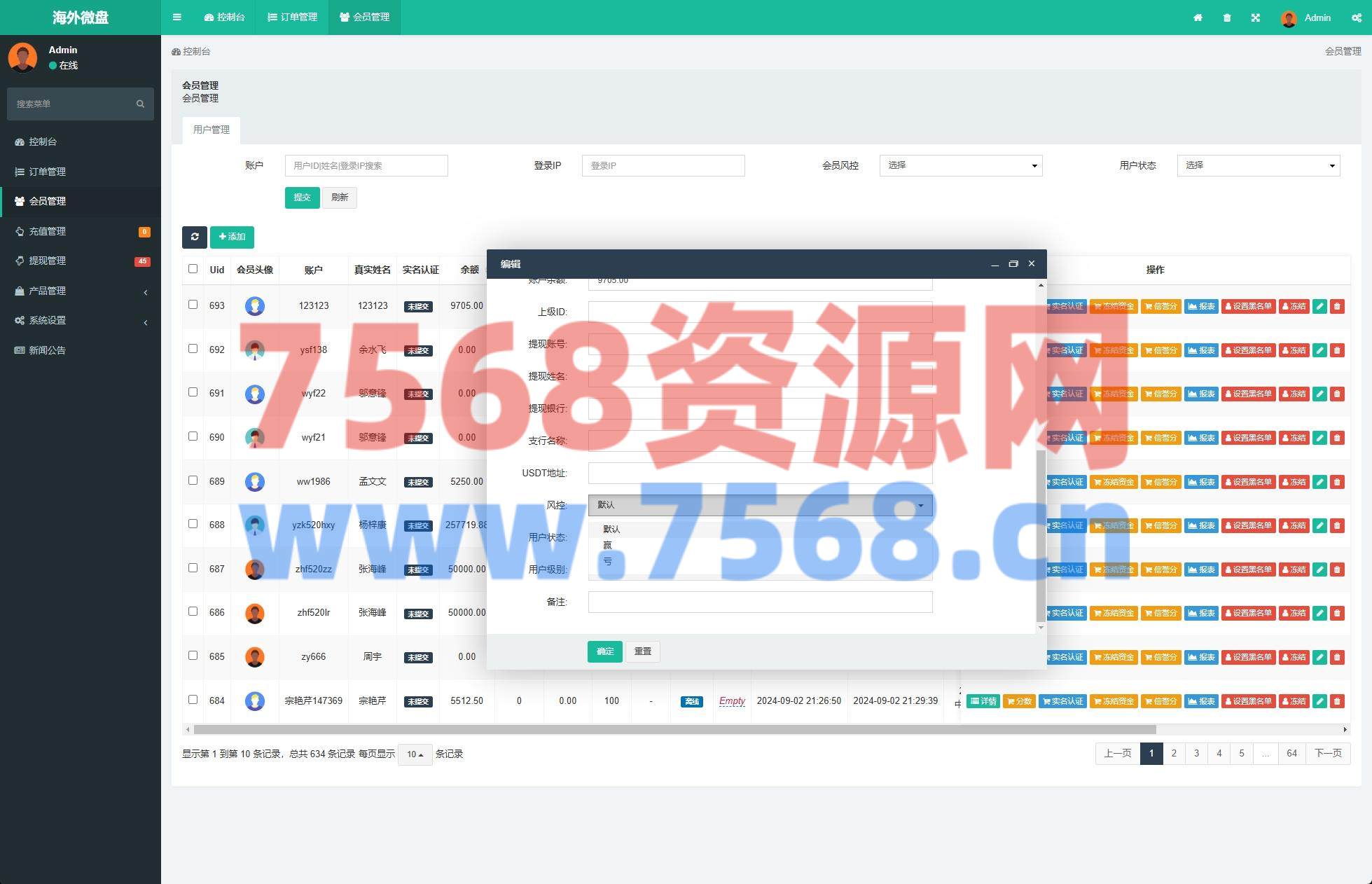
Task: Click 确定 button in edit dialog
Action: [604, 651]
